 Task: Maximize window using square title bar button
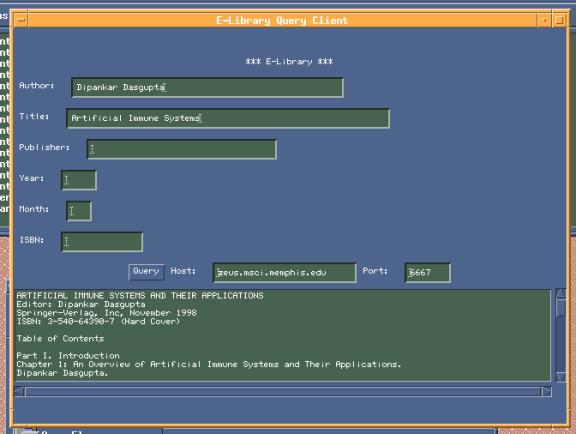click(559, 20)
